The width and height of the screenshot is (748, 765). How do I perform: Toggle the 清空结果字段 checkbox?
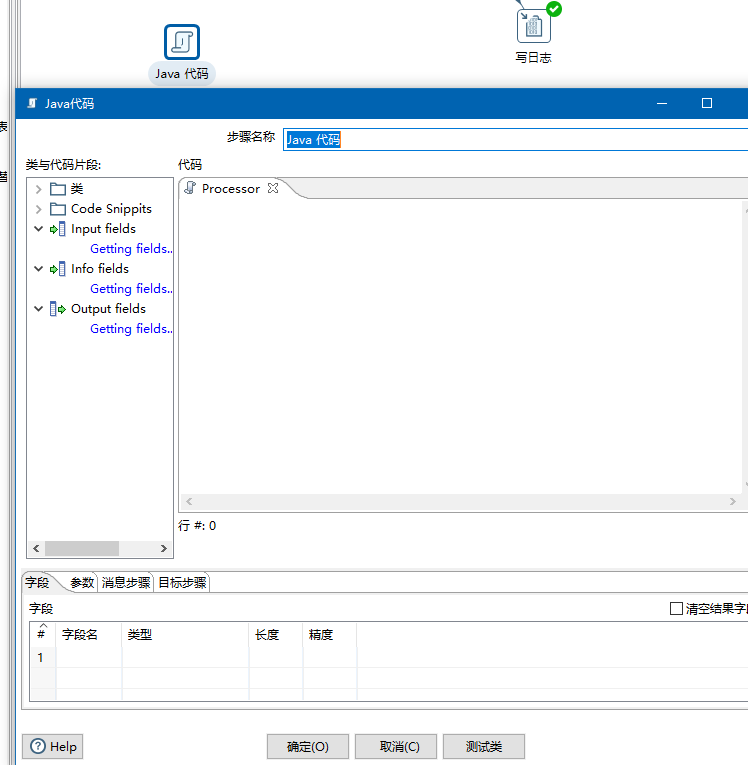point(676,608)
